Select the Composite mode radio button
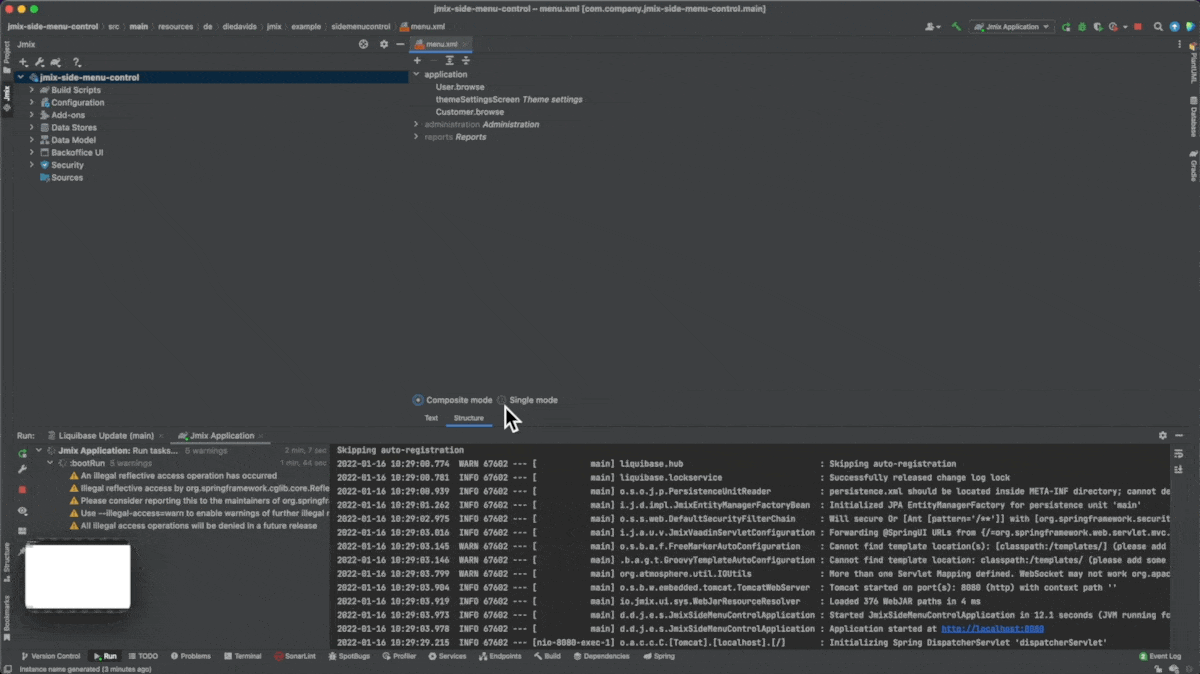The image size is (1200, 674). click(x=418, y=400)
